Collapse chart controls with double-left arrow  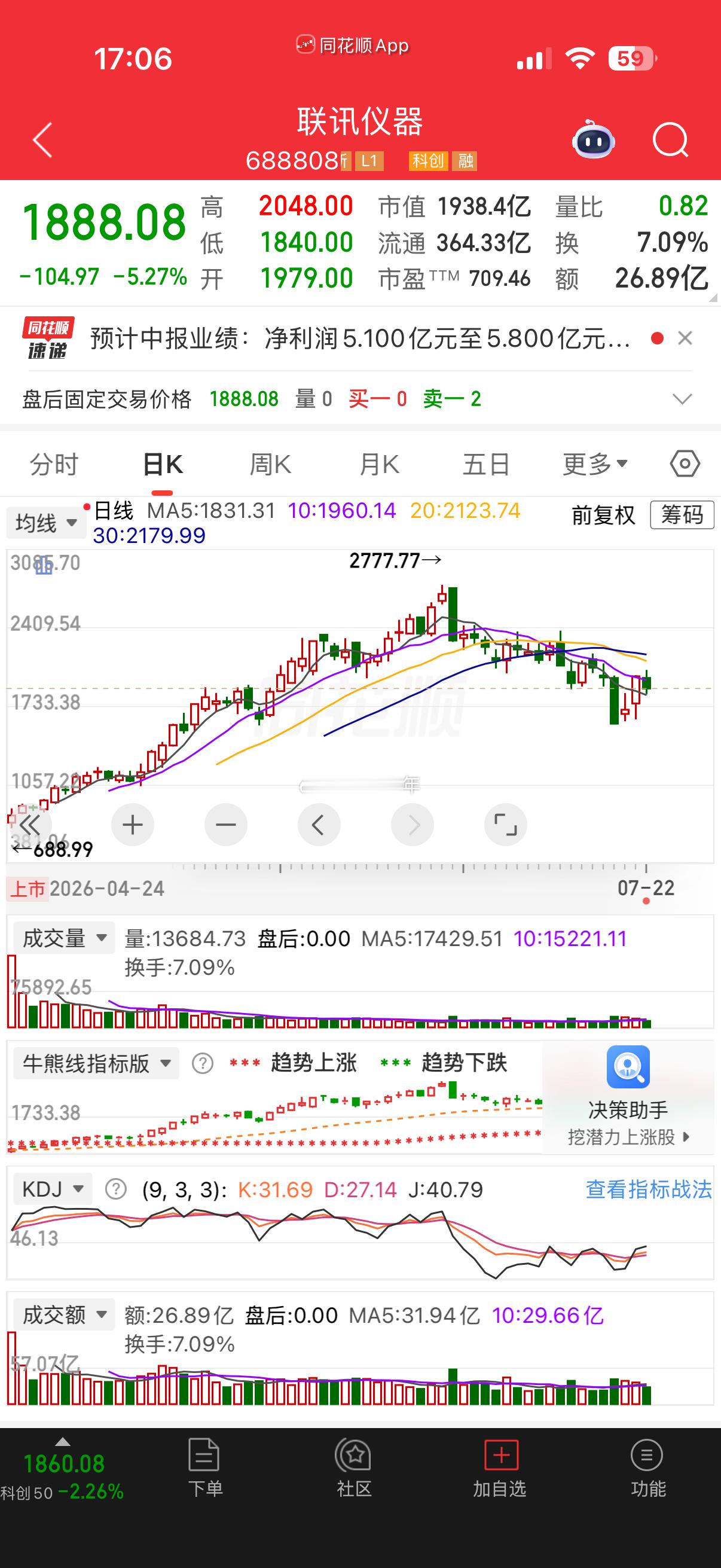pyautogui.click(x=30, y=825)
